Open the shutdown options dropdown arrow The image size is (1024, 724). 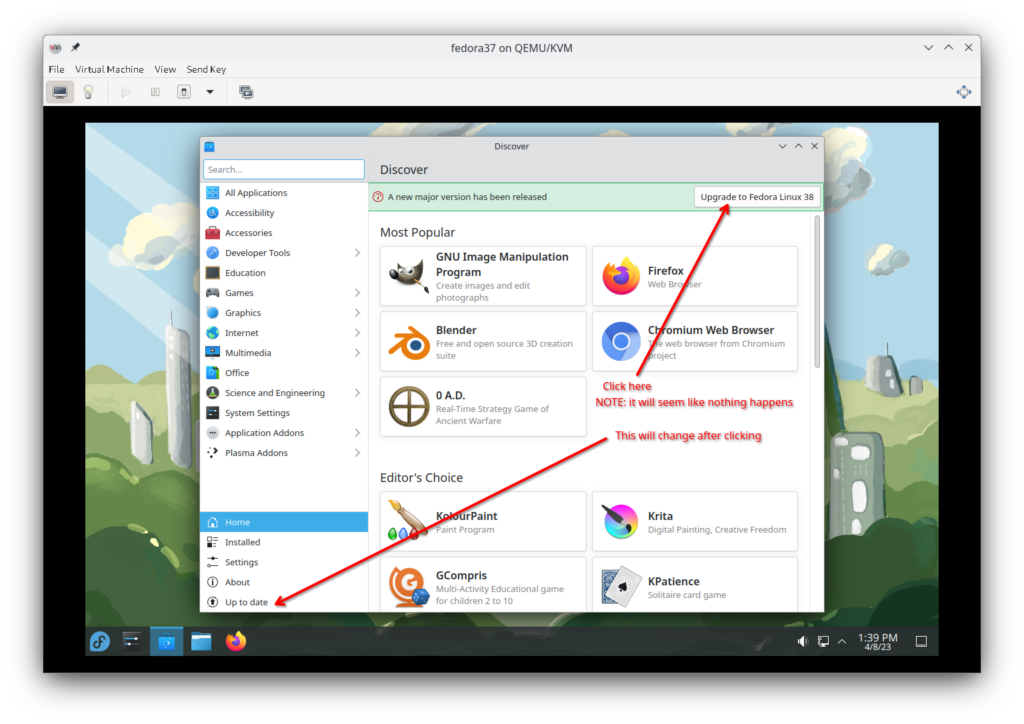pyautogui.click(x=210, y=92)
